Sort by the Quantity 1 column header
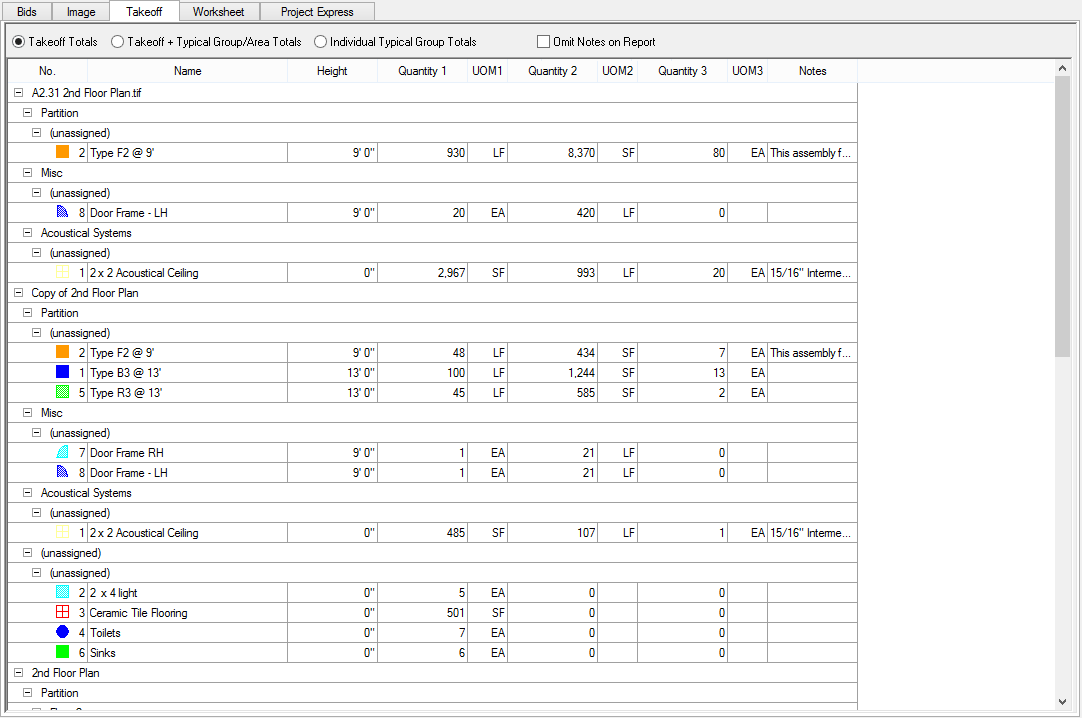This screenshot has height=718, width=1082. coord(422,71)
